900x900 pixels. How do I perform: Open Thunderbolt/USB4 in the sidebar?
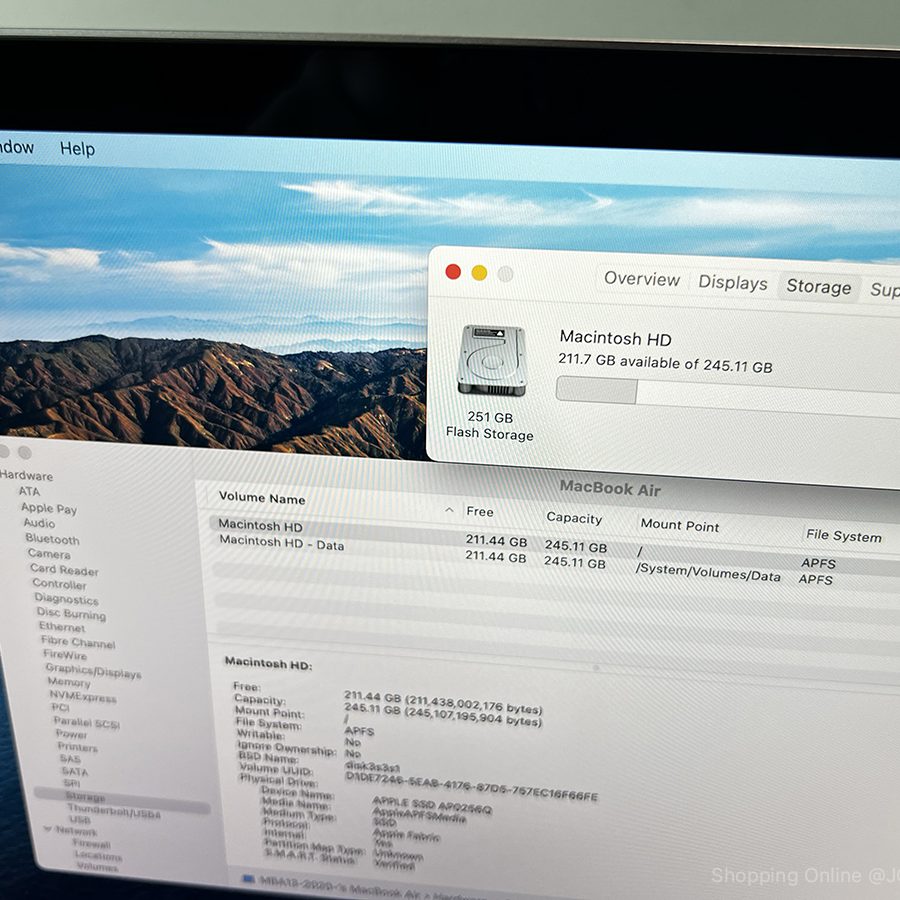tap(114, 812)
